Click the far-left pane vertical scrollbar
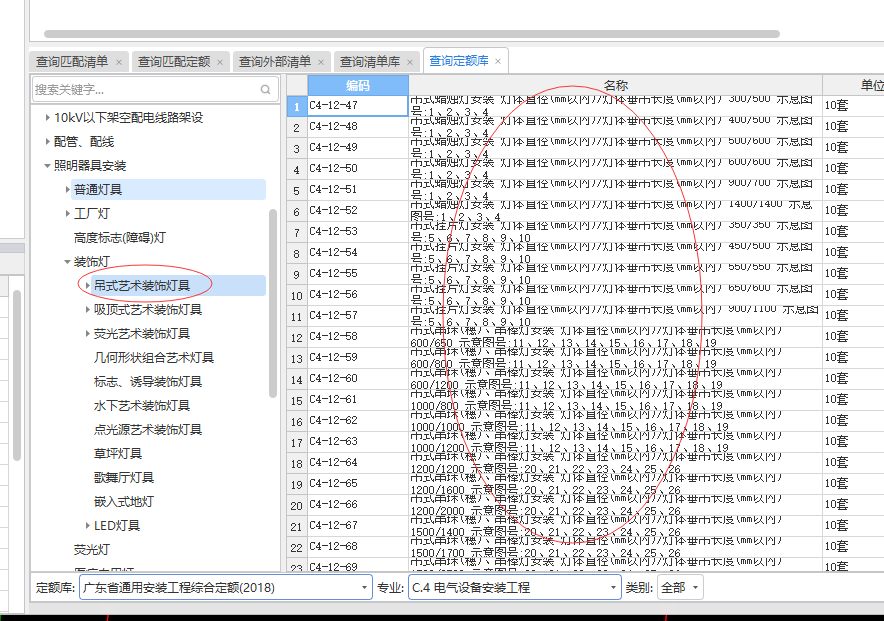This screenshot has height=621, width=884. (x=17, y=375)
